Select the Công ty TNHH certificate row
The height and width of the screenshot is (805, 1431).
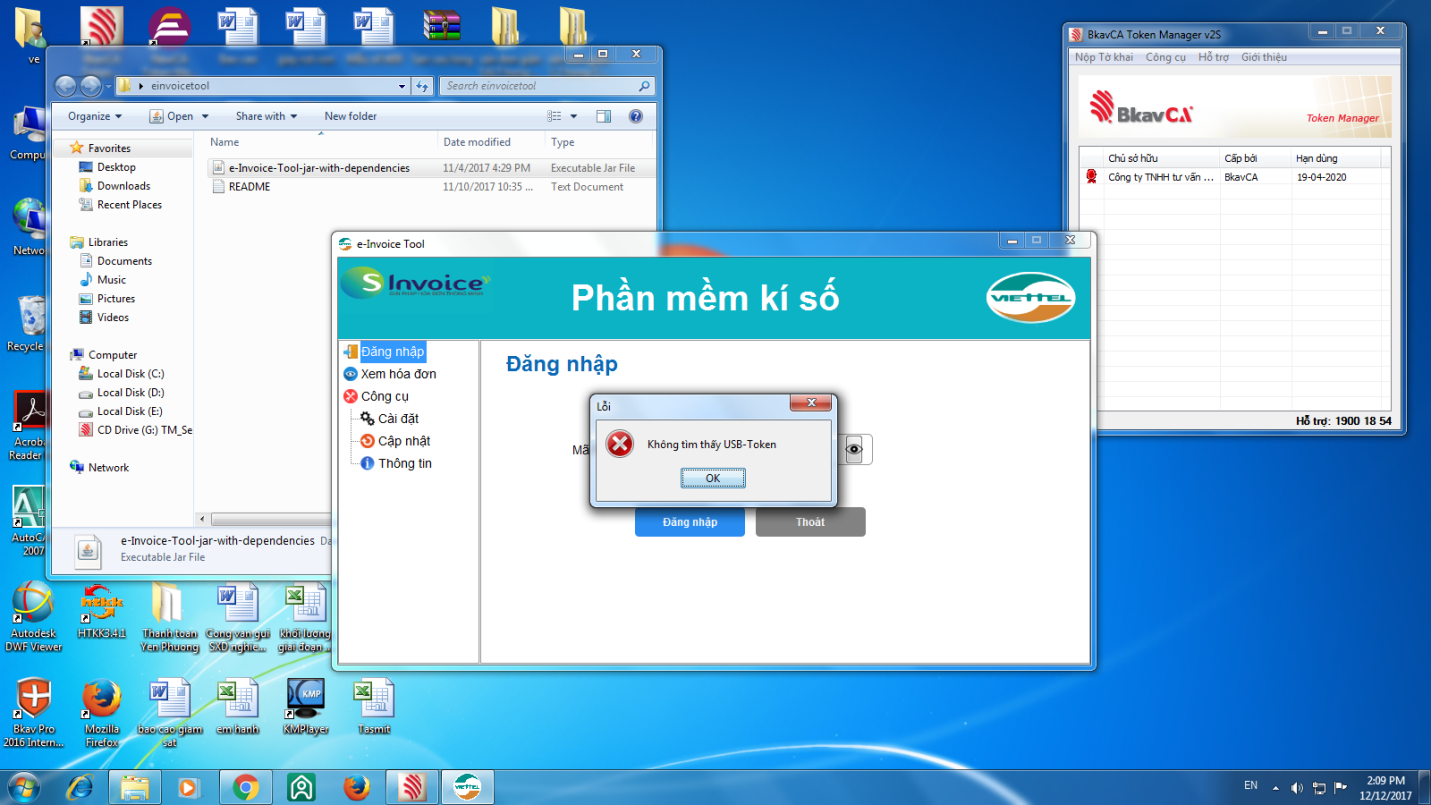pos(1160,177)
